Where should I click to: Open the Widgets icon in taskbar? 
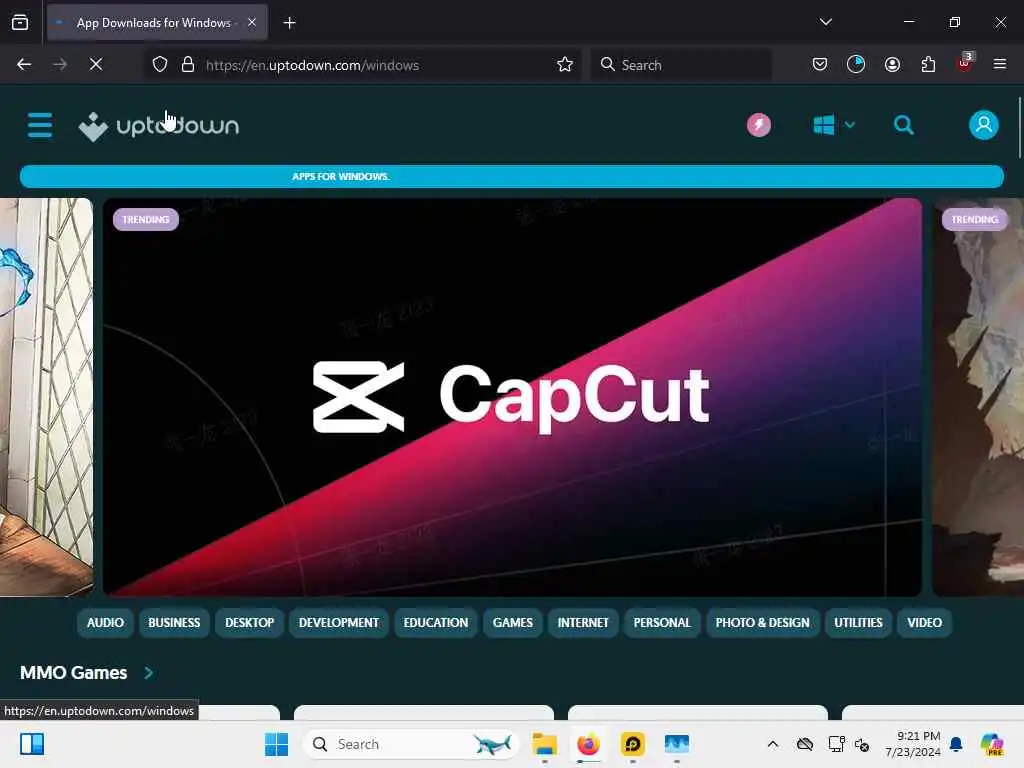click(31, 744)
